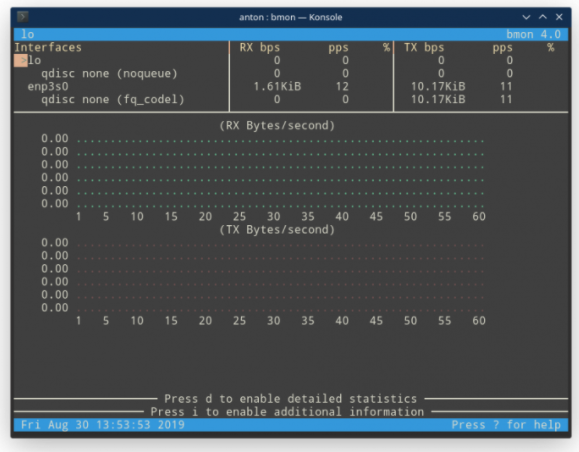Image resolution: width=579 pixels, height=452 pixels.
Task: Click the qdisc none (fq_codel) entry
Action: point(113,99)
